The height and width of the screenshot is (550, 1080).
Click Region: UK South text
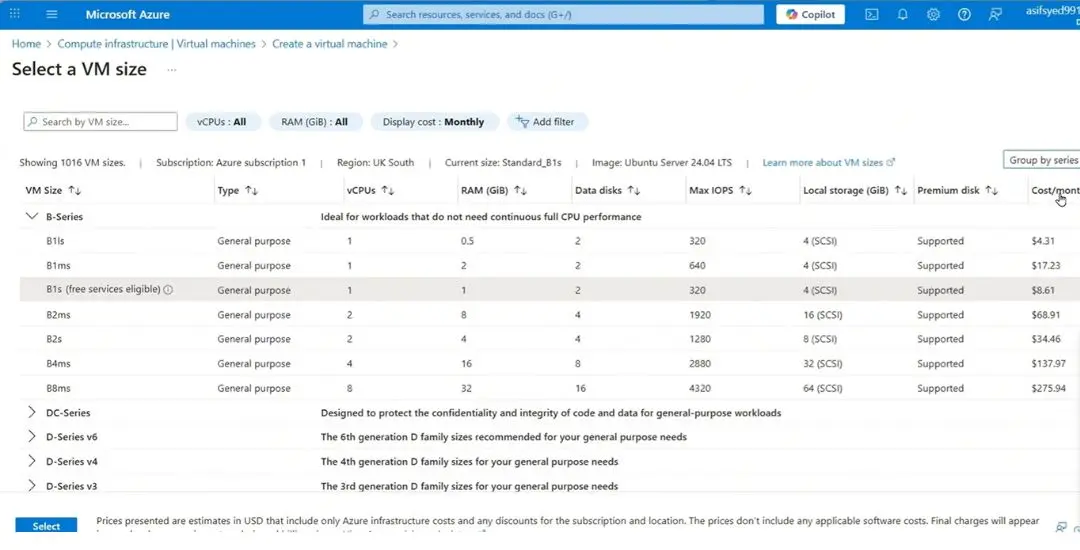point(375,163)
